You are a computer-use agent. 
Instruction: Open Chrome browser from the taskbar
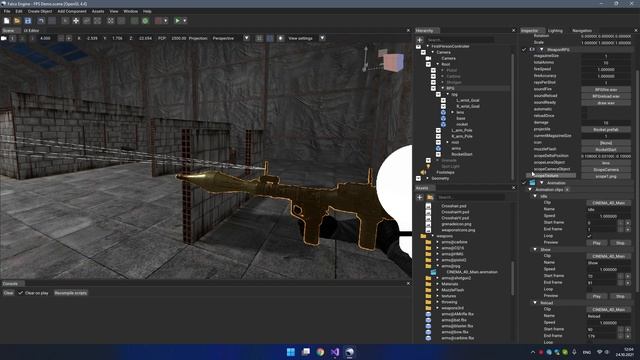pos(320,352)
